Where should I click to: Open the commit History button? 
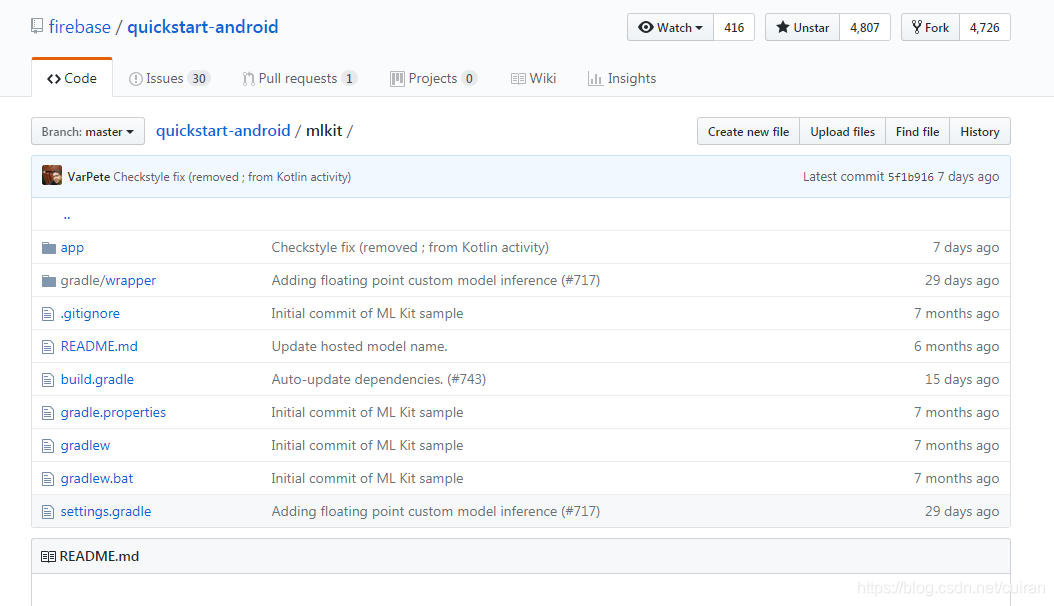coord(979,132)
